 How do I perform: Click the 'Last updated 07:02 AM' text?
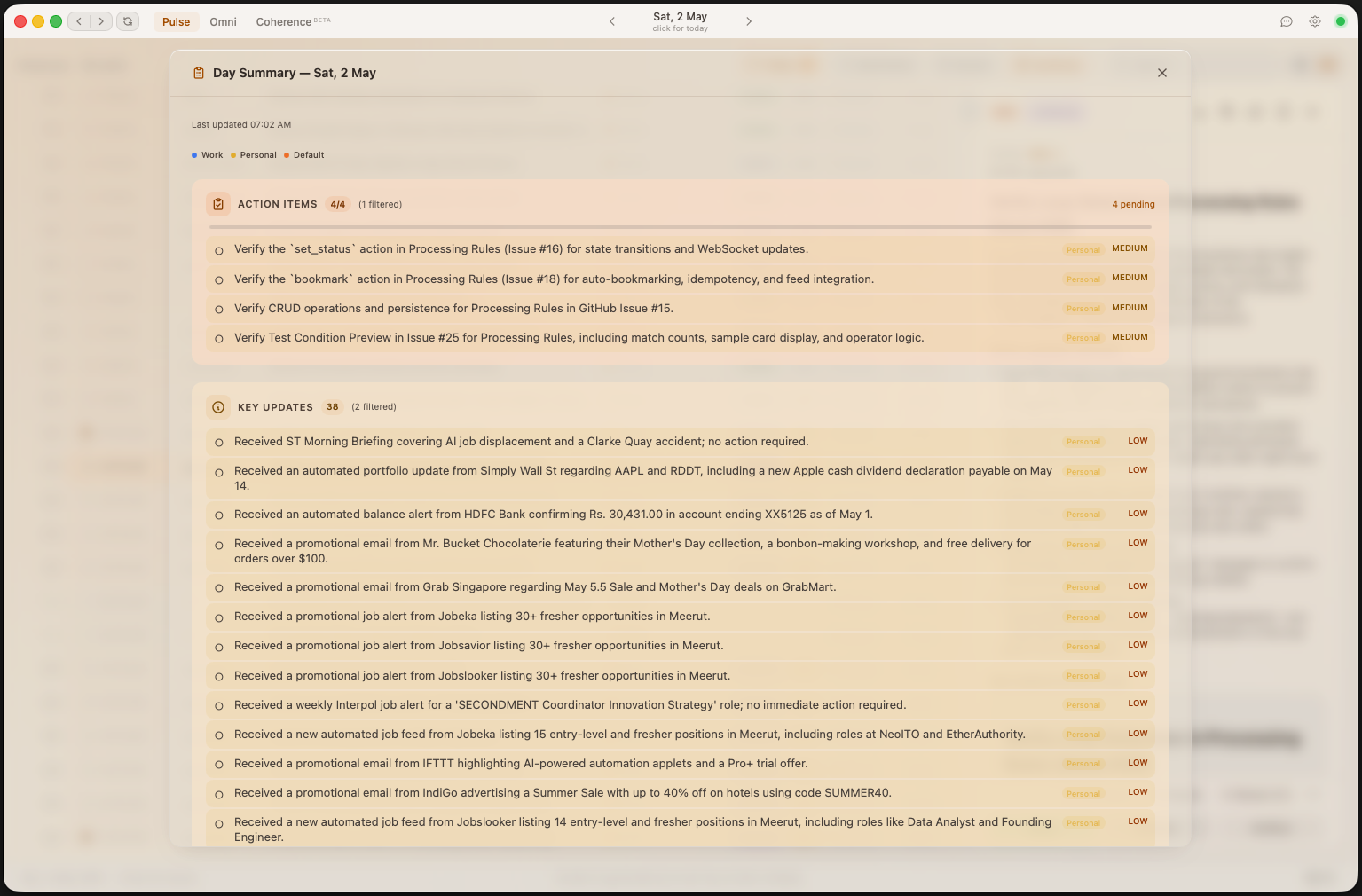pos(241,125)
